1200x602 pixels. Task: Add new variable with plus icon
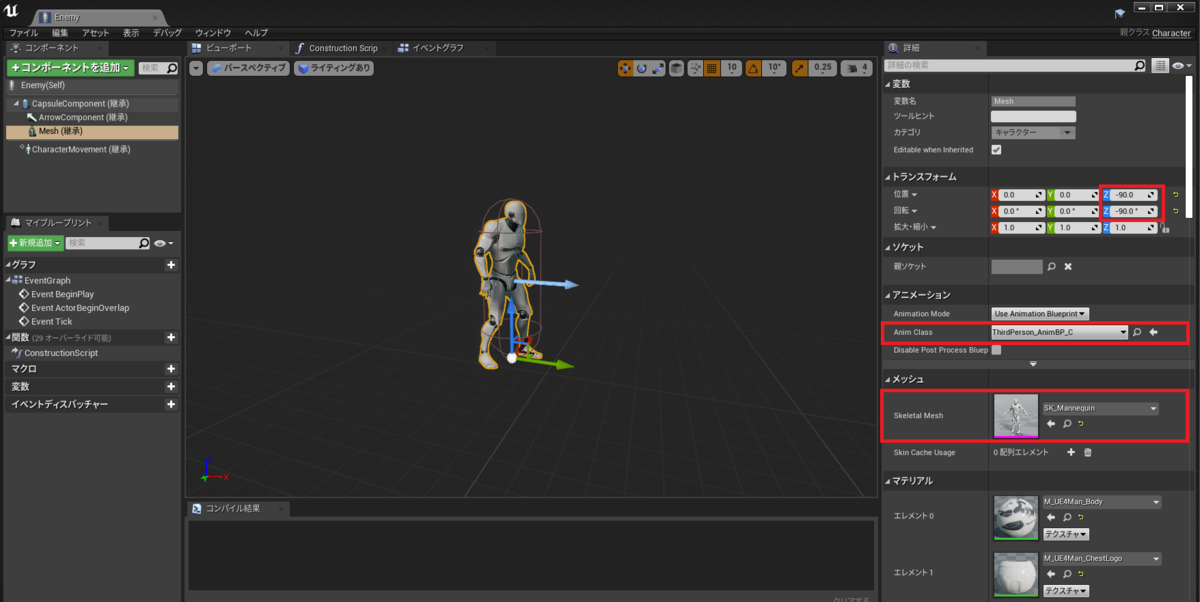pyautogui.click(x=171, y=386)
